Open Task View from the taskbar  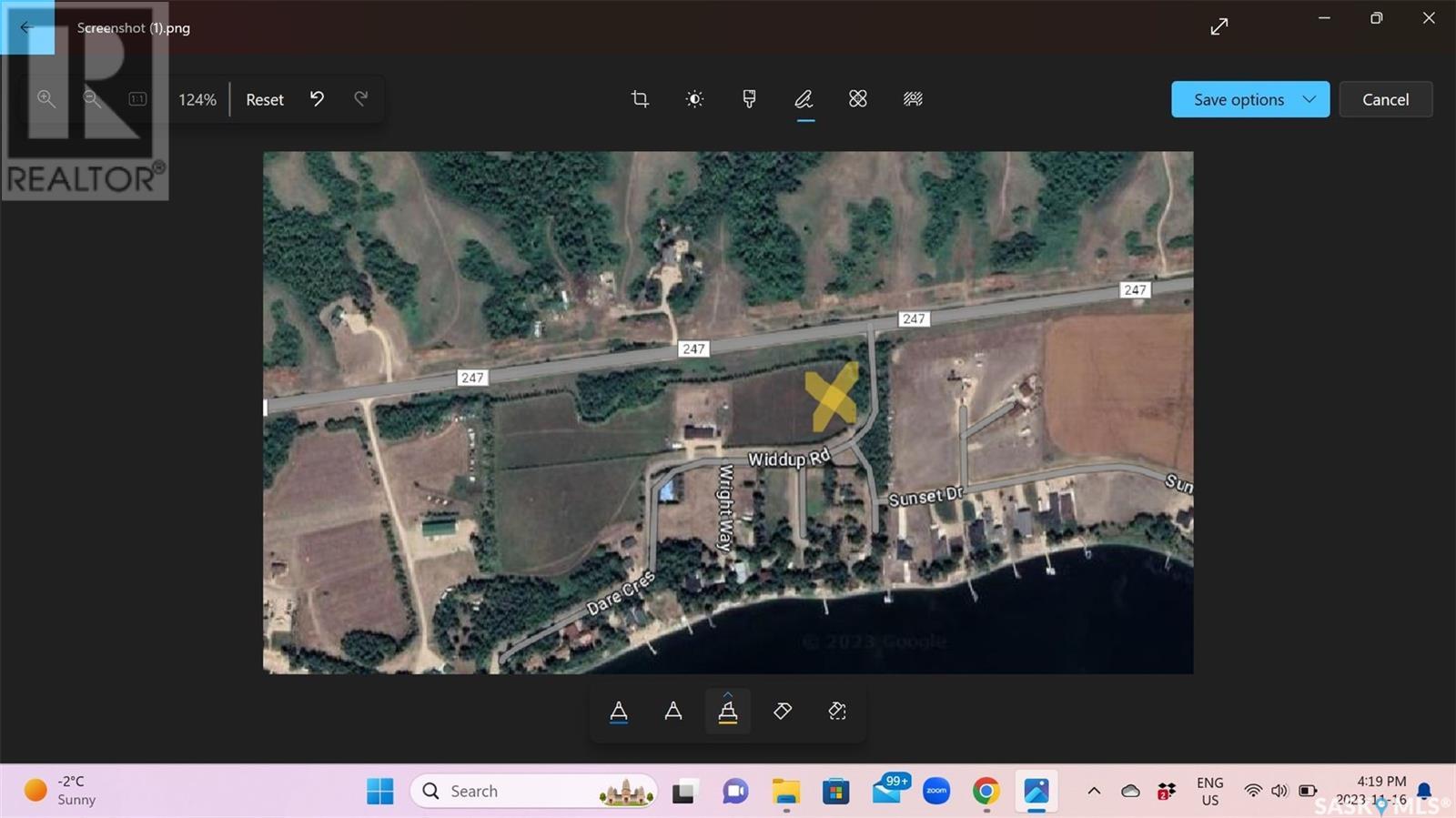tap(683, 792)
